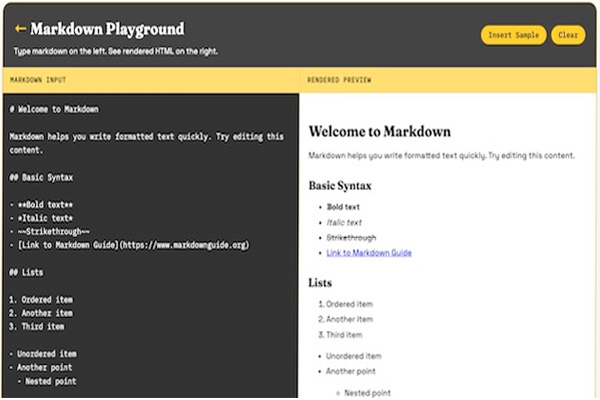Click 'Ordered item' in the preview list

click(x=349, y=304)
